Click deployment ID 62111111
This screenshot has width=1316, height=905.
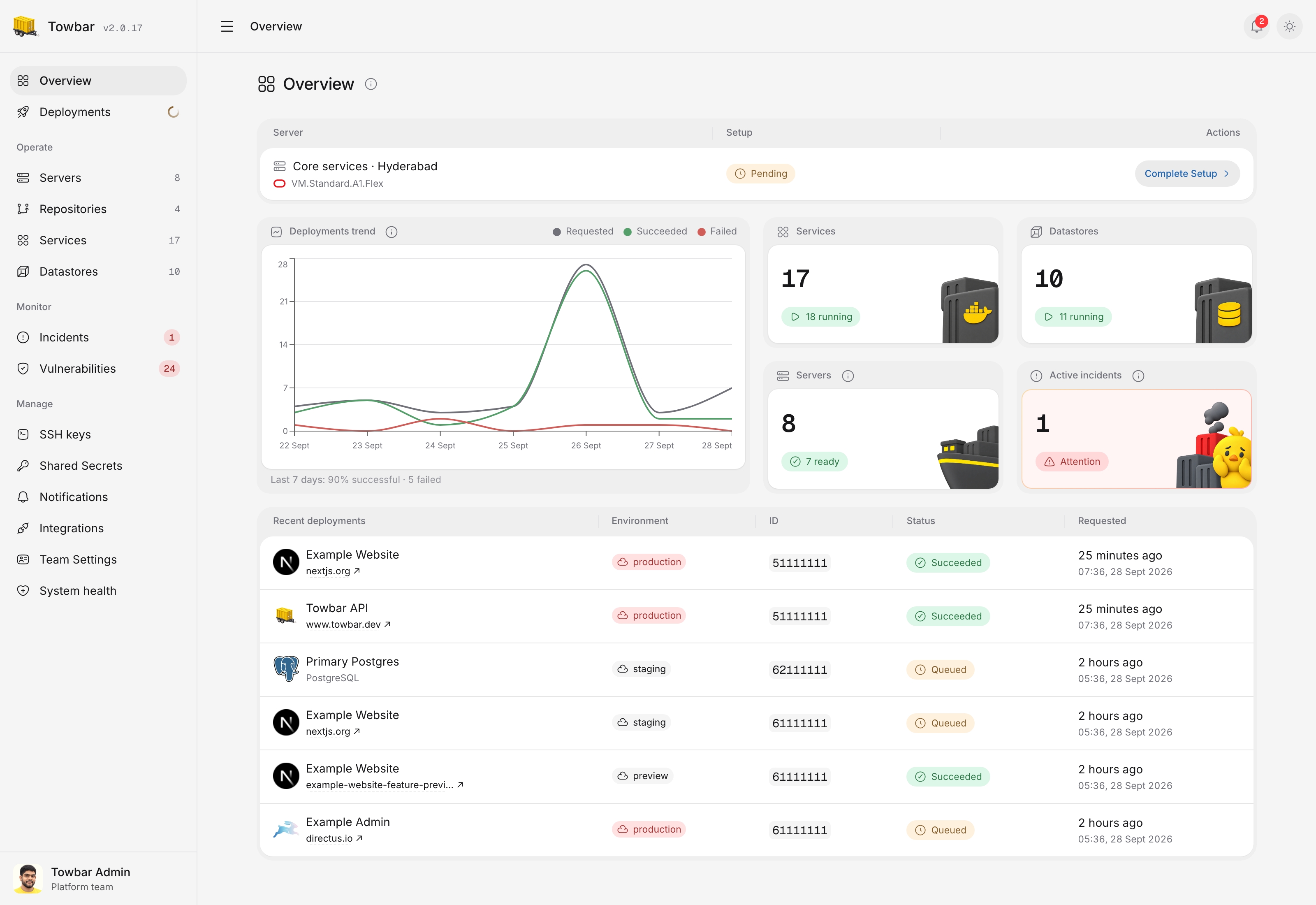click(800, 670)
